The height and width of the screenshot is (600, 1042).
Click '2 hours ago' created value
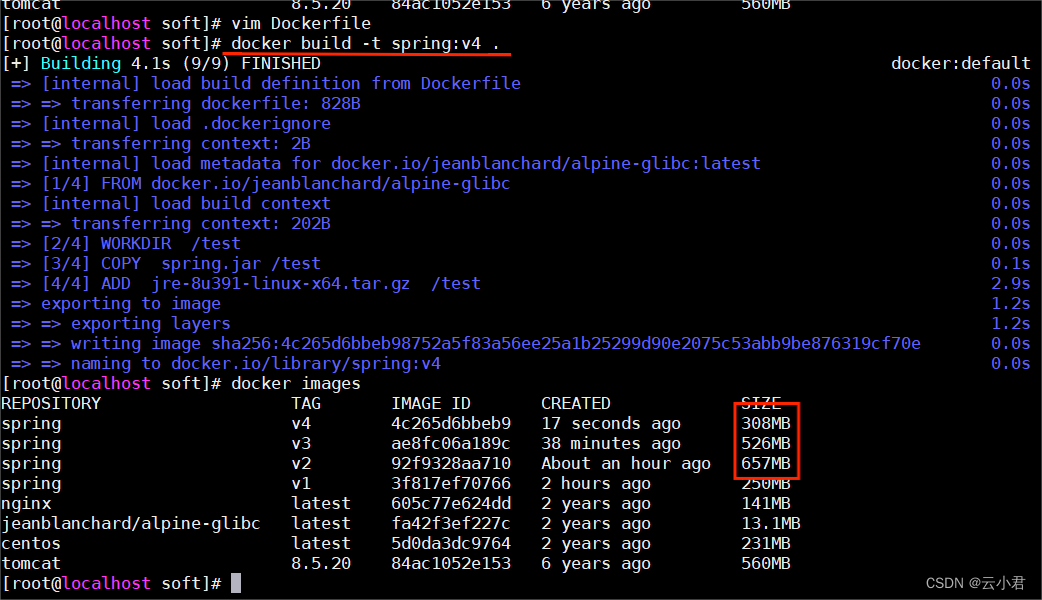596,484
